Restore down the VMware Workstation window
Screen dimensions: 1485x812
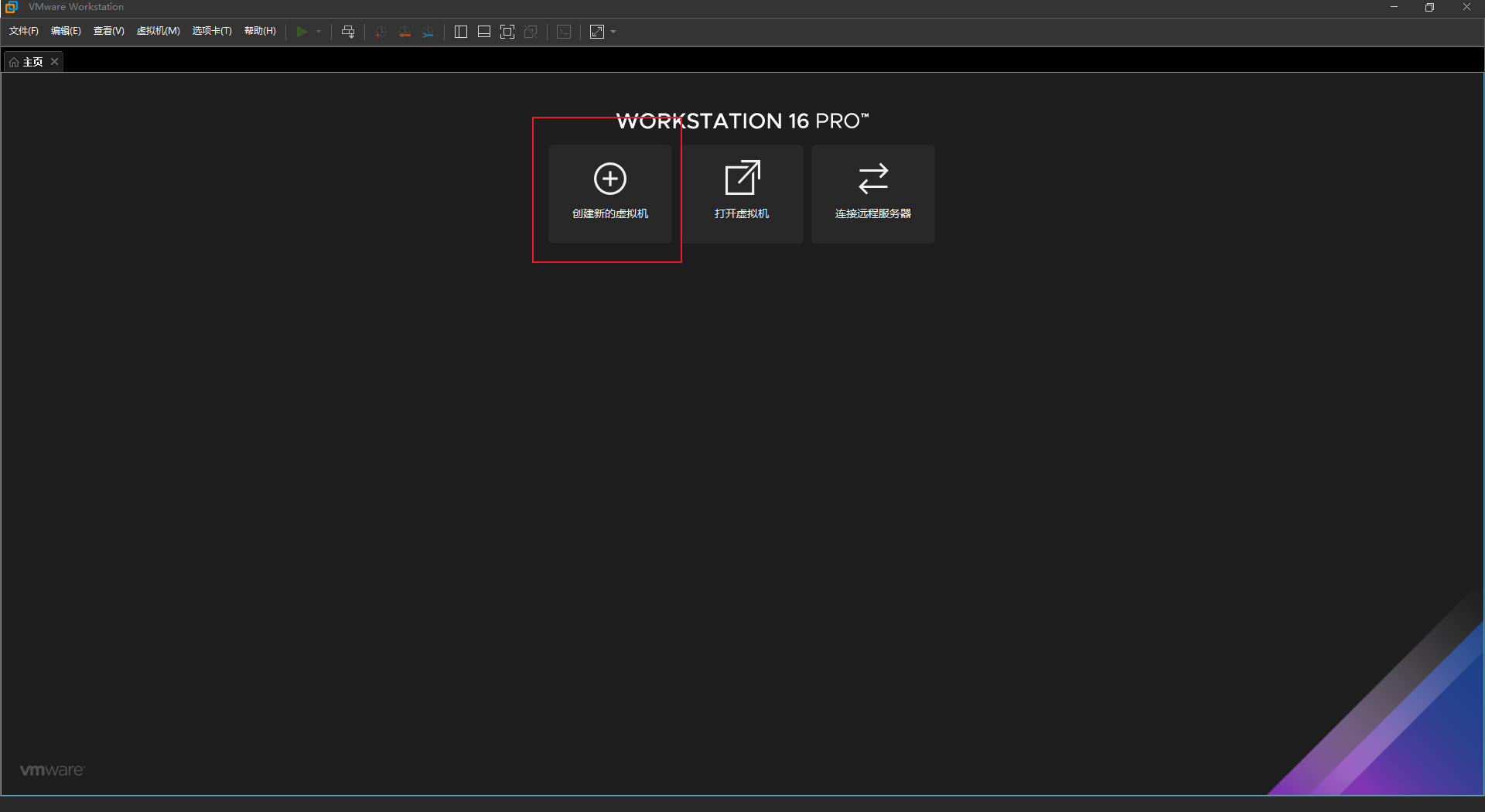click(x=1429, y=7)
